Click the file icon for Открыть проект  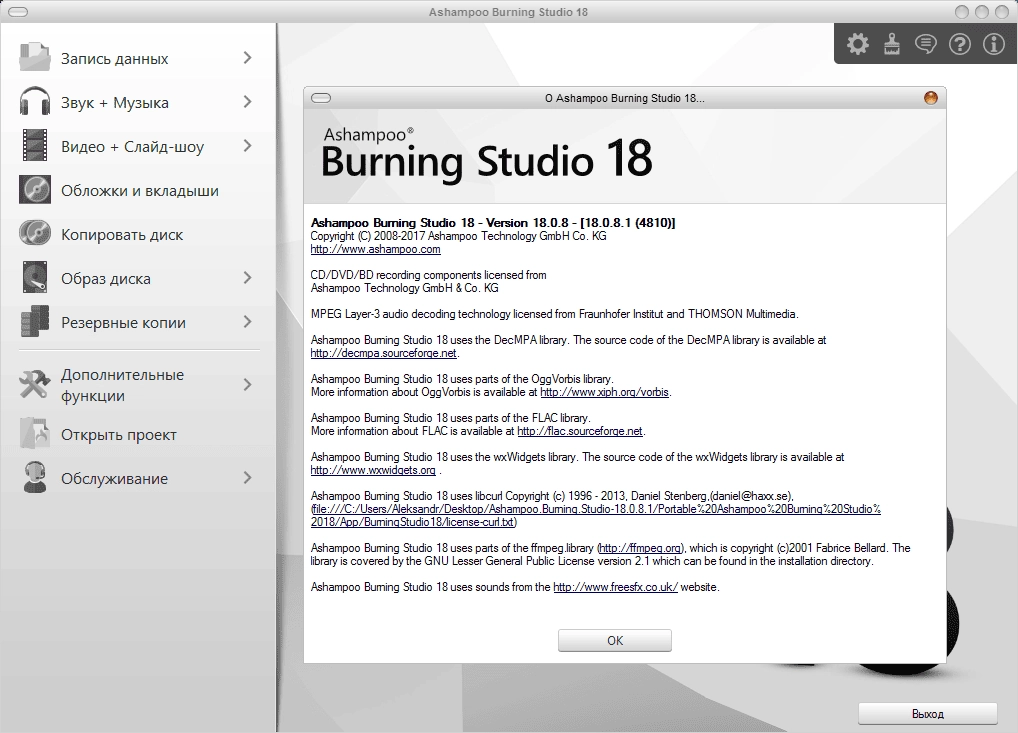(34, 434)
